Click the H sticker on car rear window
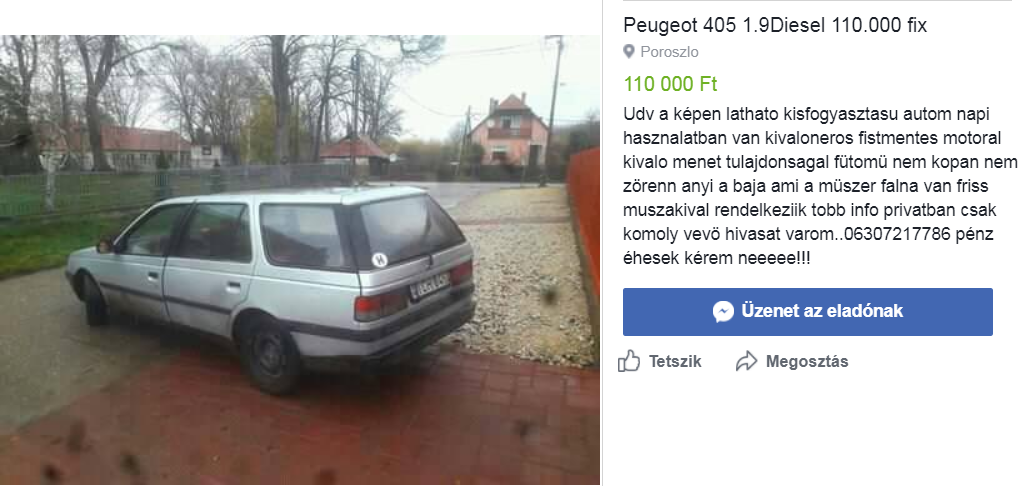This screenshot has width=1026, height=486. tap(379, 259)
